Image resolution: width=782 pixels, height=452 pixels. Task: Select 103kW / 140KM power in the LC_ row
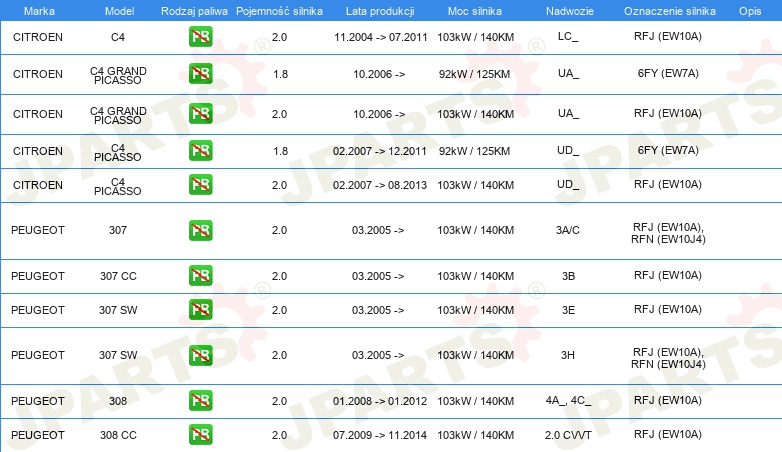pyautogui.click(x=475, y=37)
